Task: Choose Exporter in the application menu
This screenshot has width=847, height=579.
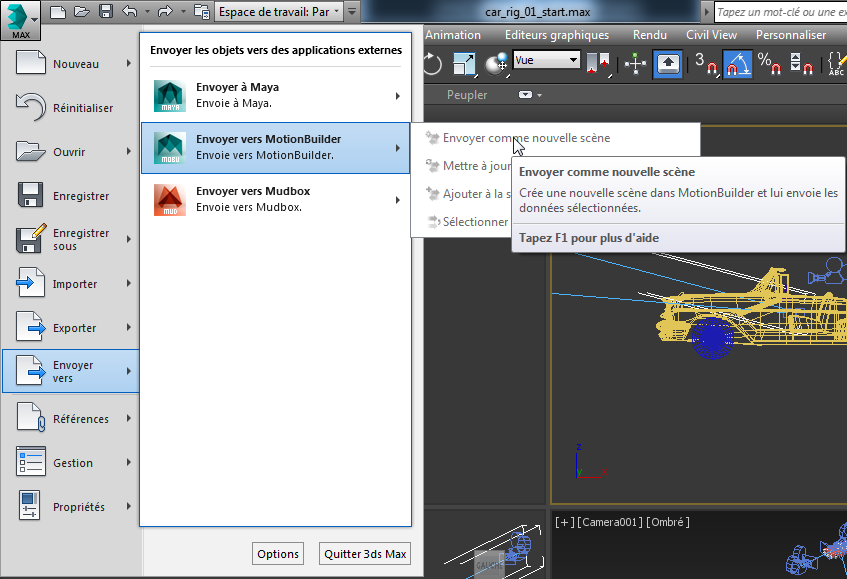Action: (70, 327)
